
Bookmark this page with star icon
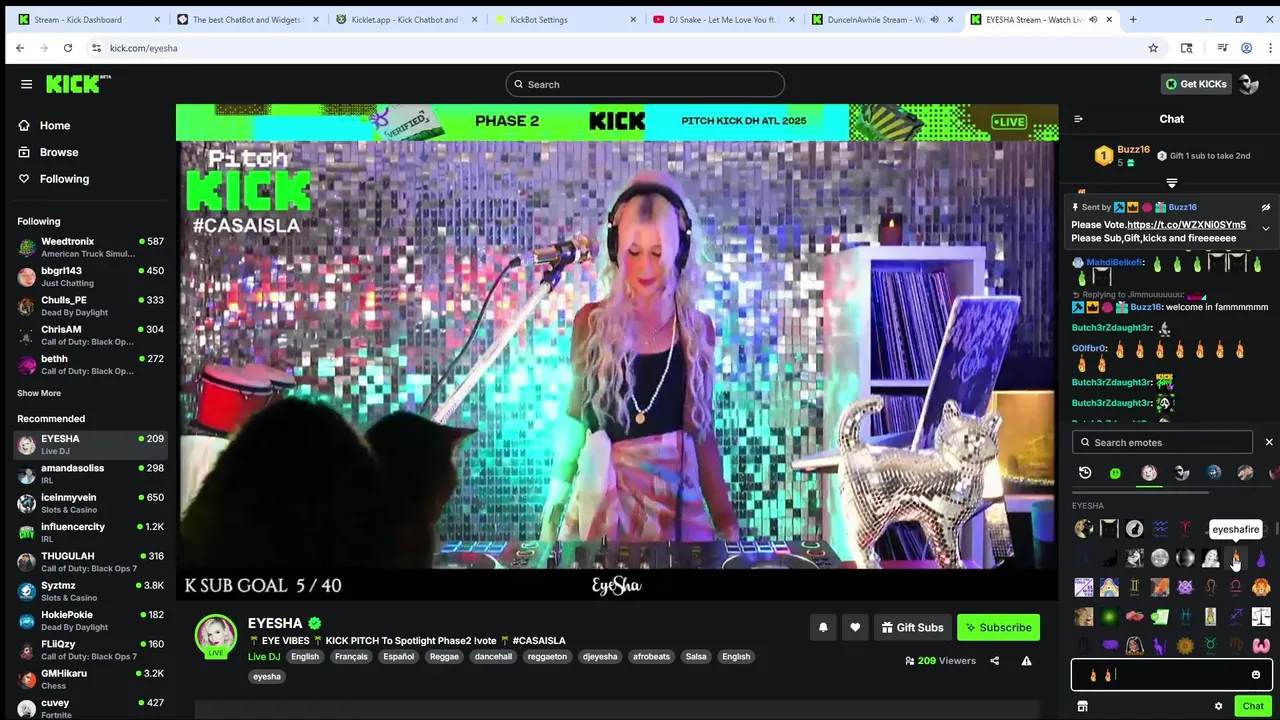pyautogui.click(x=1153, y=48)
